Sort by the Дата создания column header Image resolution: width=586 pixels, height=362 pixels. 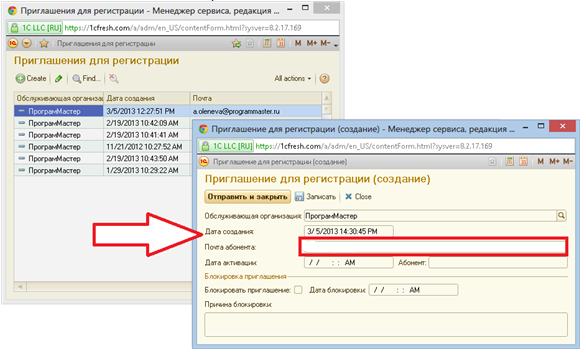pos(146,98)
